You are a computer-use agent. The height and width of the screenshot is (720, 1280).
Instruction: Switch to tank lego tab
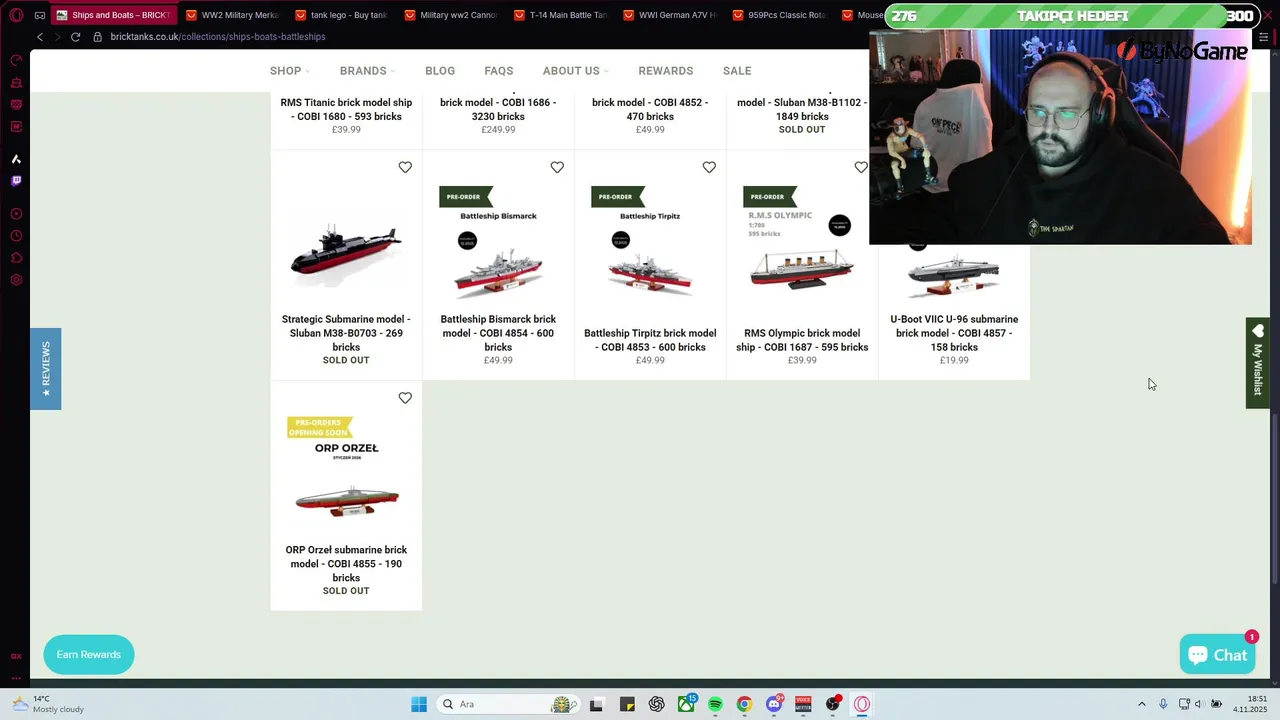(x=342, y=15)
